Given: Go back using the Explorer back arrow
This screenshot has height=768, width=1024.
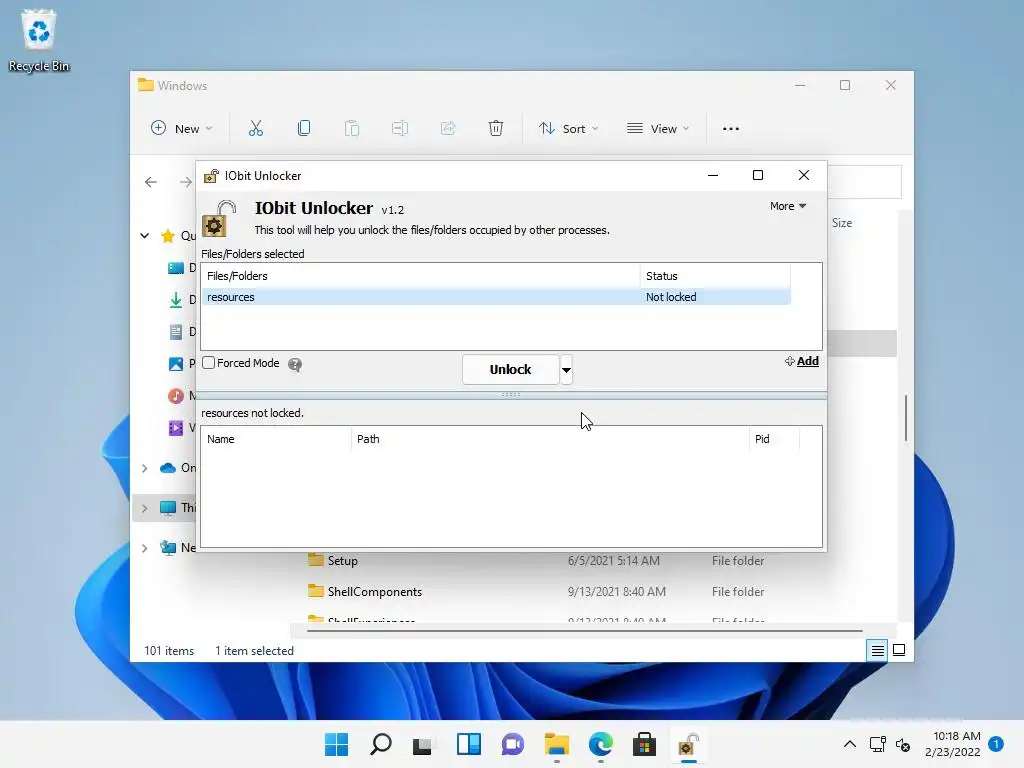Looking at the screenshot, I should pos(151,182).
